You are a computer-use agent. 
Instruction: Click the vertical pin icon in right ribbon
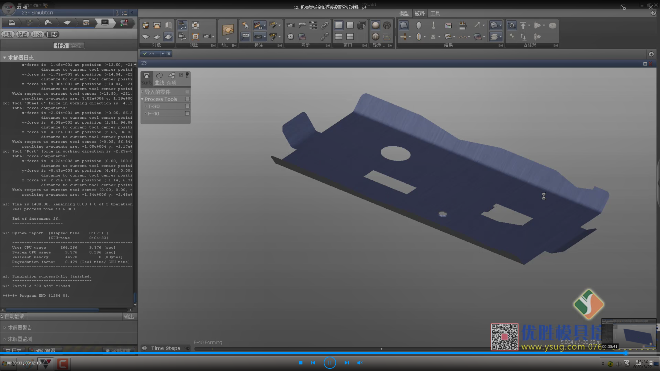point(433,25)
